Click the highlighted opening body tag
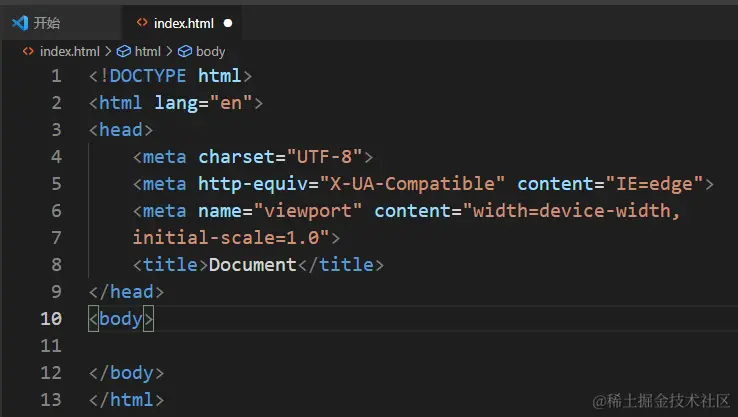 click(121, 319)
